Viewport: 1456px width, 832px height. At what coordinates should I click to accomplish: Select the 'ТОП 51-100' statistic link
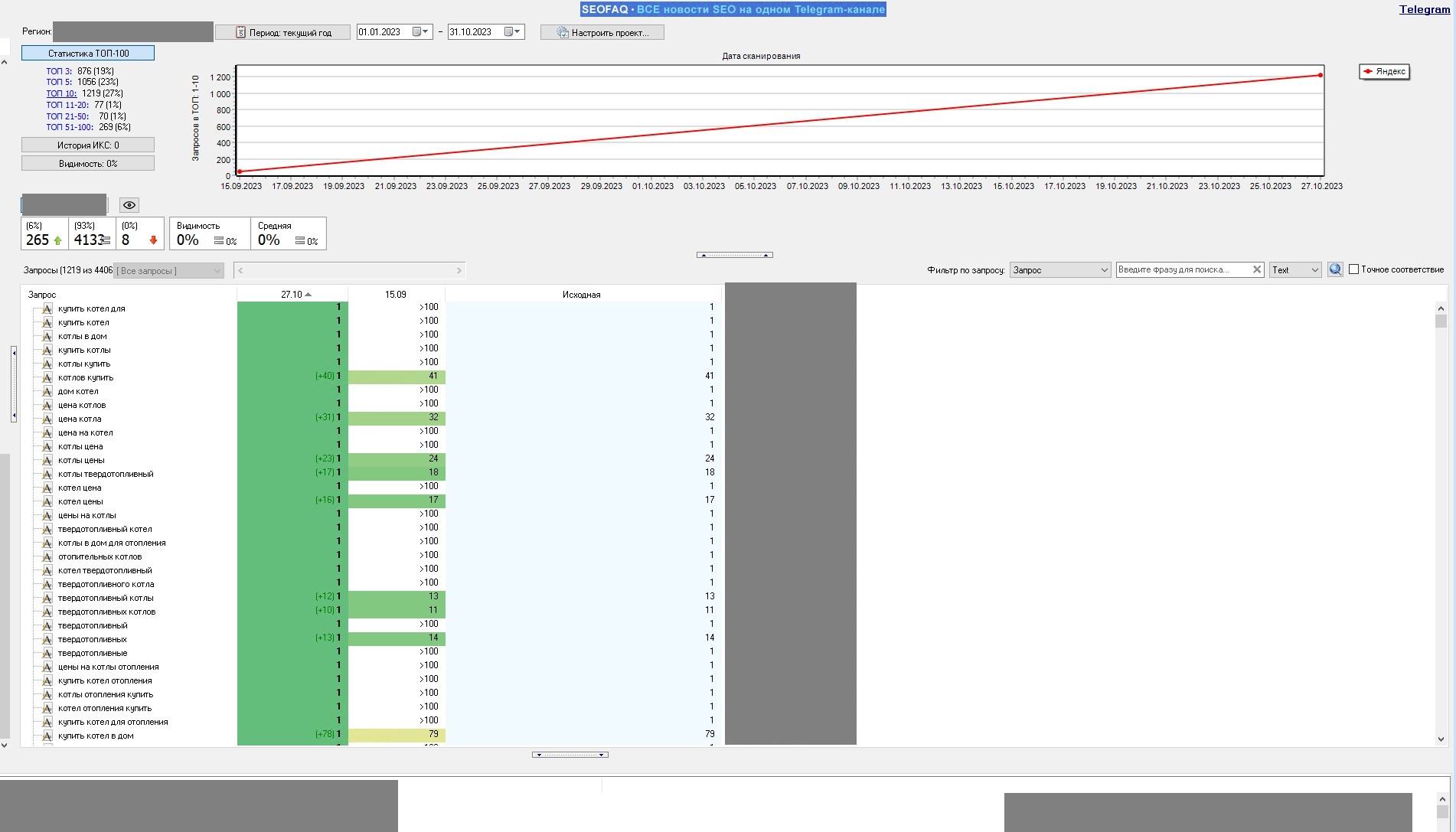tap(70, 127)
